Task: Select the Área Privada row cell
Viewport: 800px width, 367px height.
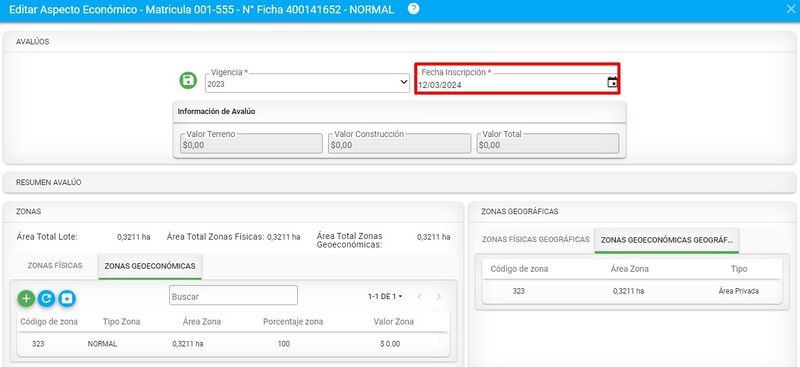Action: (x=738, y=291)
